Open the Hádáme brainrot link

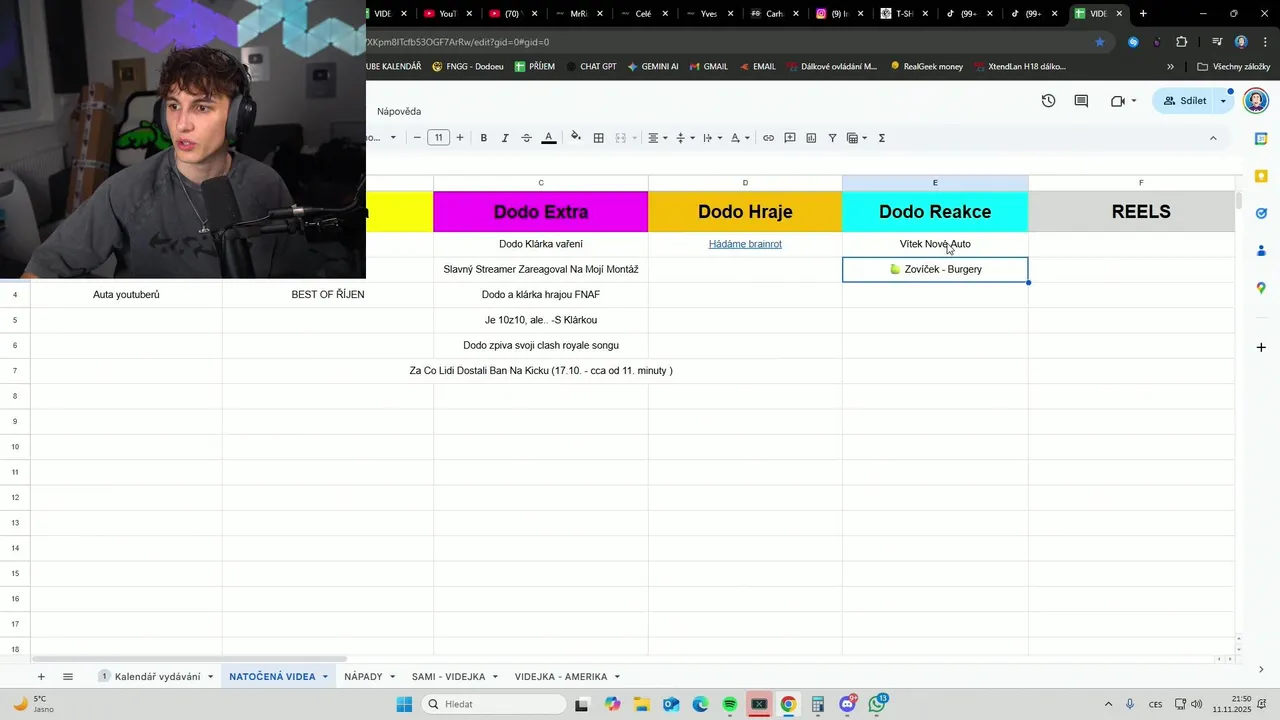(745, 244)
